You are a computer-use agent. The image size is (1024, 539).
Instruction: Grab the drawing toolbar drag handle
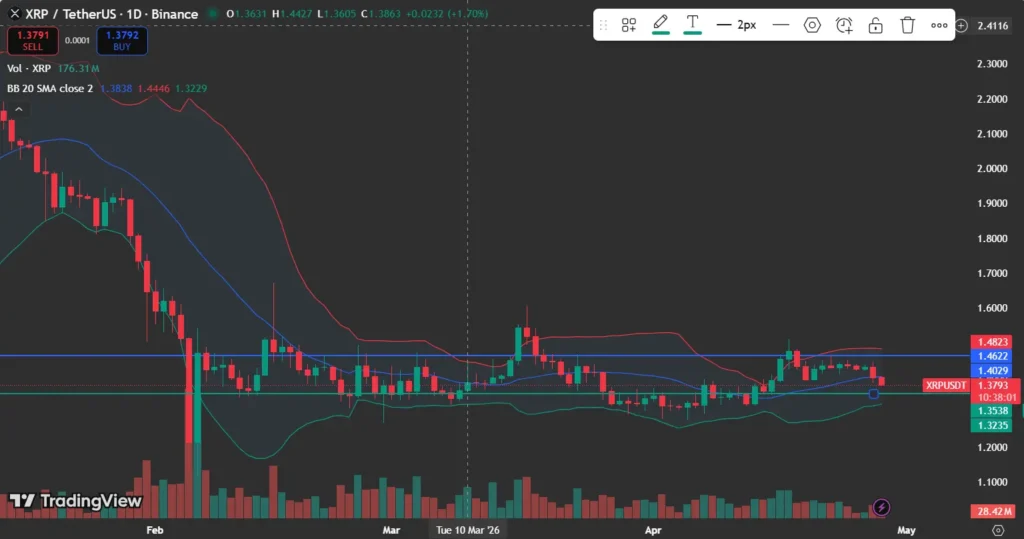pyautogui.click(x=603, y=25)
